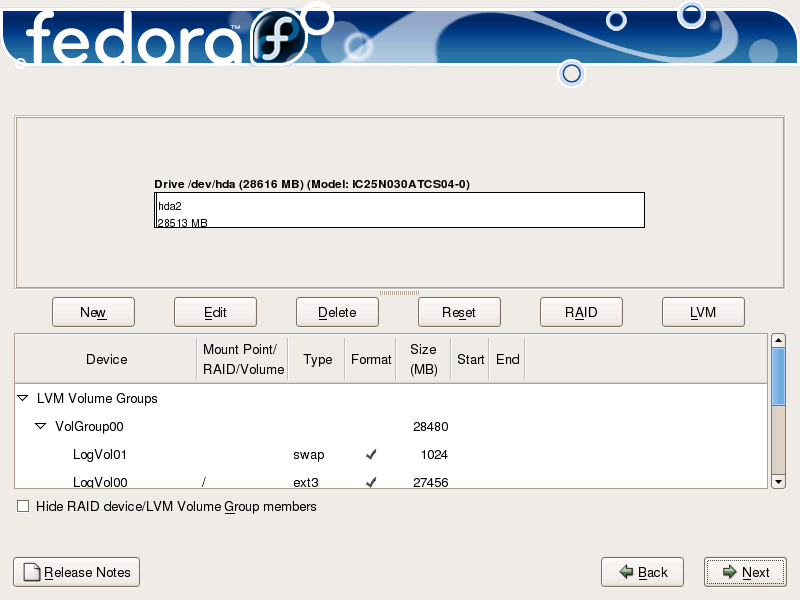Click the Mount Point/RAID/Volume column header

pyautogui.click(x=243, y=359)
